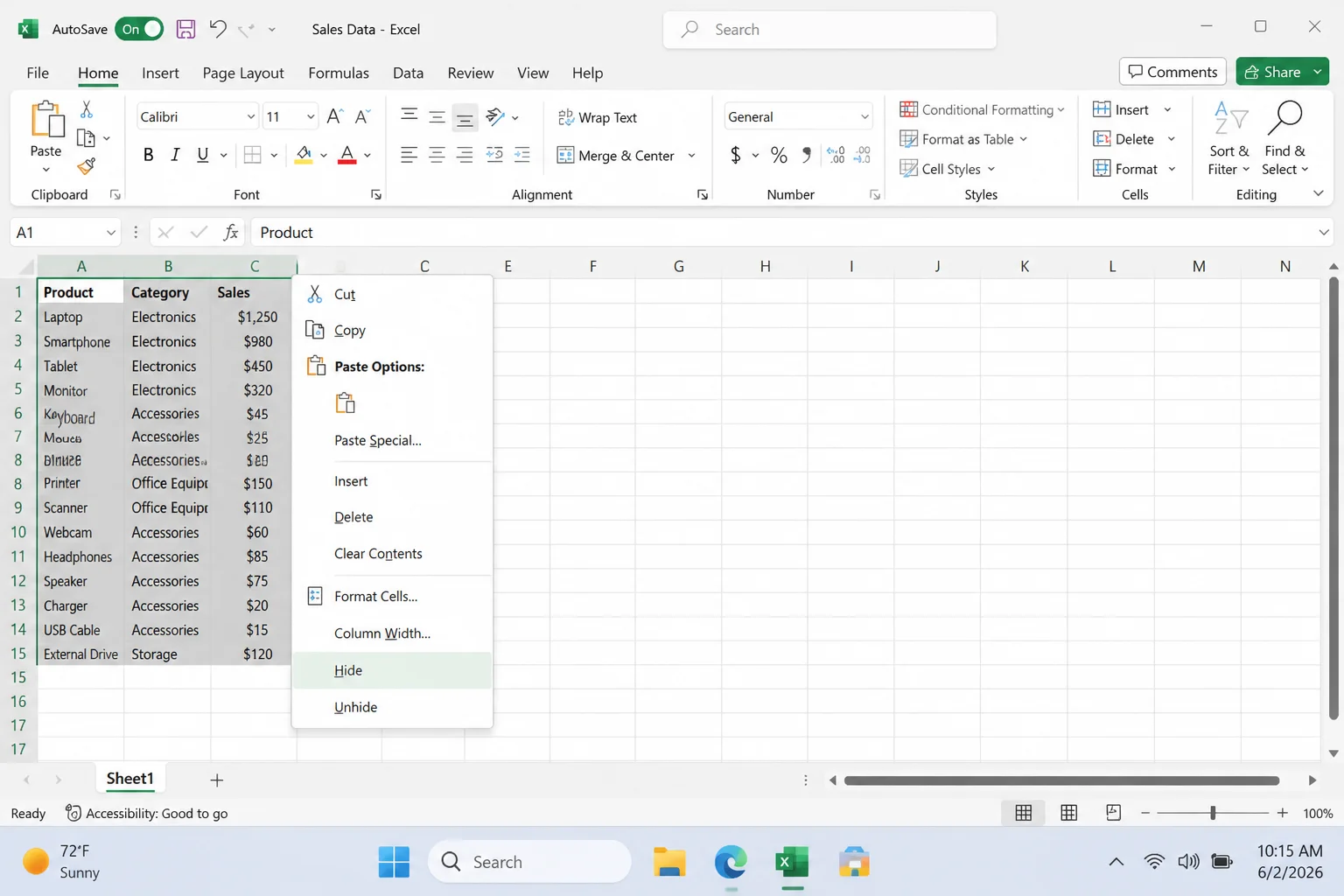Image resolution: width=1344 pixels, height=896 pixels.
Task: Choose Hide from context menu
Action: (392, 670)
